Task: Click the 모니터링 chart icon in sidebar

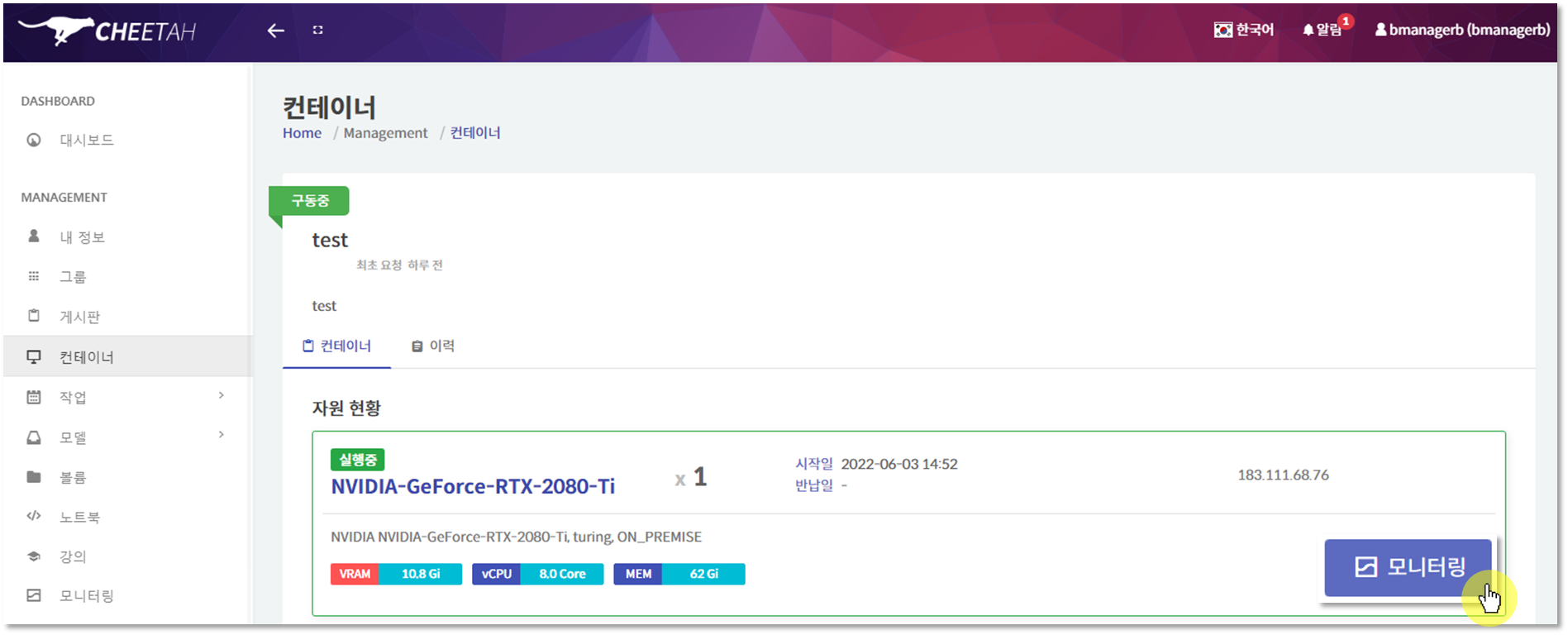Action: coord(34,595)
